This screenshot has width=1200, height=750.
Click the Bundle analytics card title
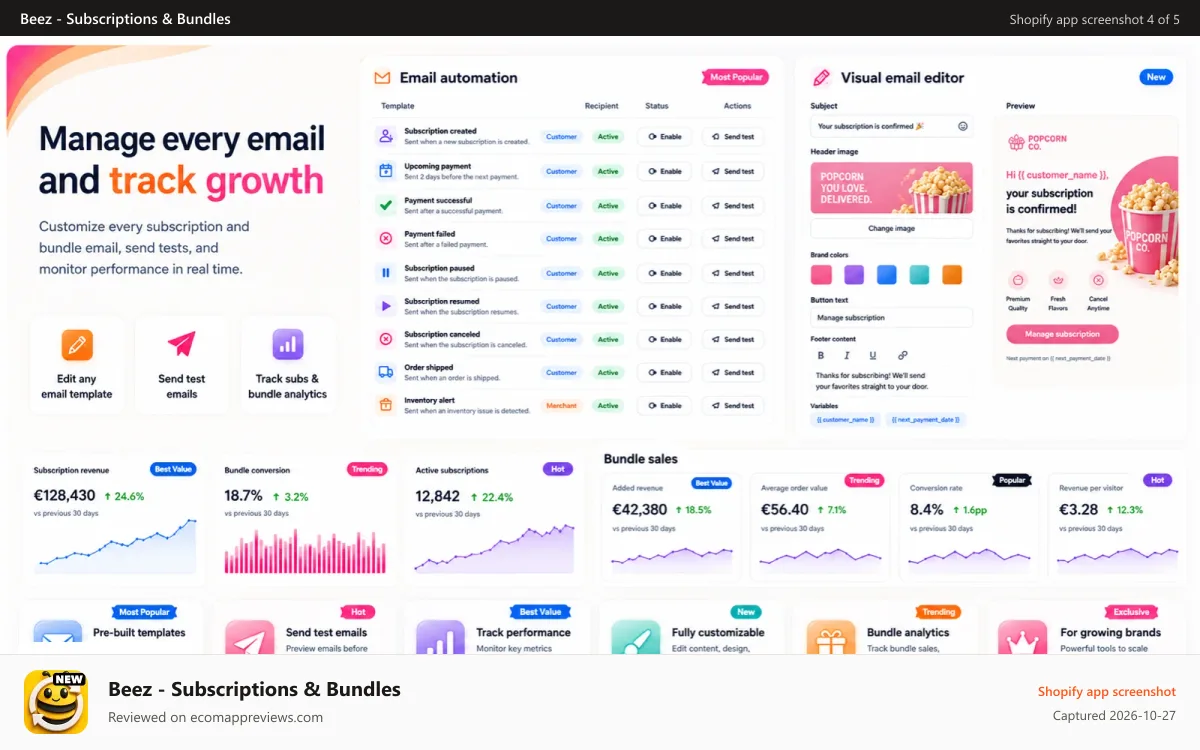(908, 632)
